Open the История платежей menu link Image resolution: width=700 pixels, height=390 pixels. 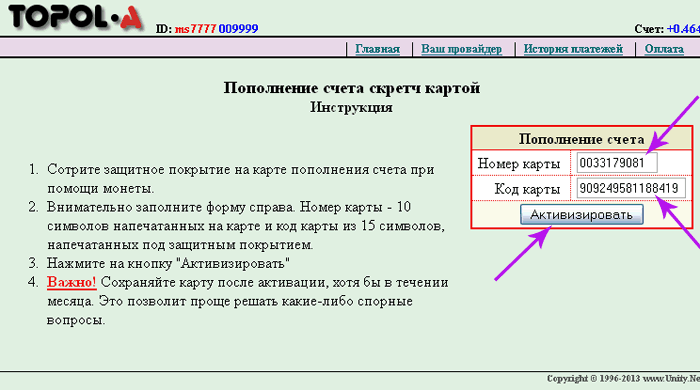pos(573,49)
